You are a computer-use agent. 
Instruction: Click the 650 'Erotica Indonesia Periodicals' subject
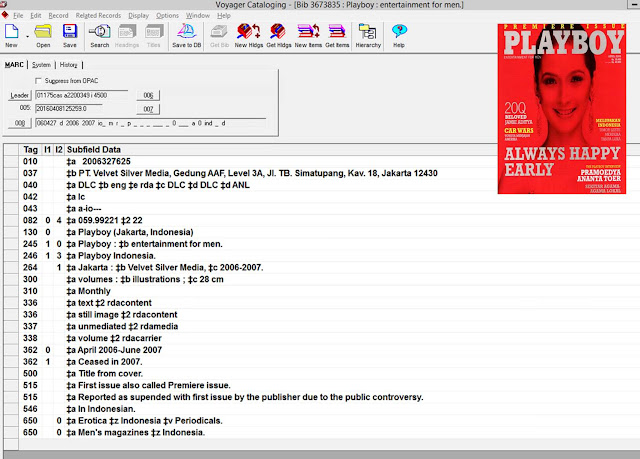[x=144, y=421]
